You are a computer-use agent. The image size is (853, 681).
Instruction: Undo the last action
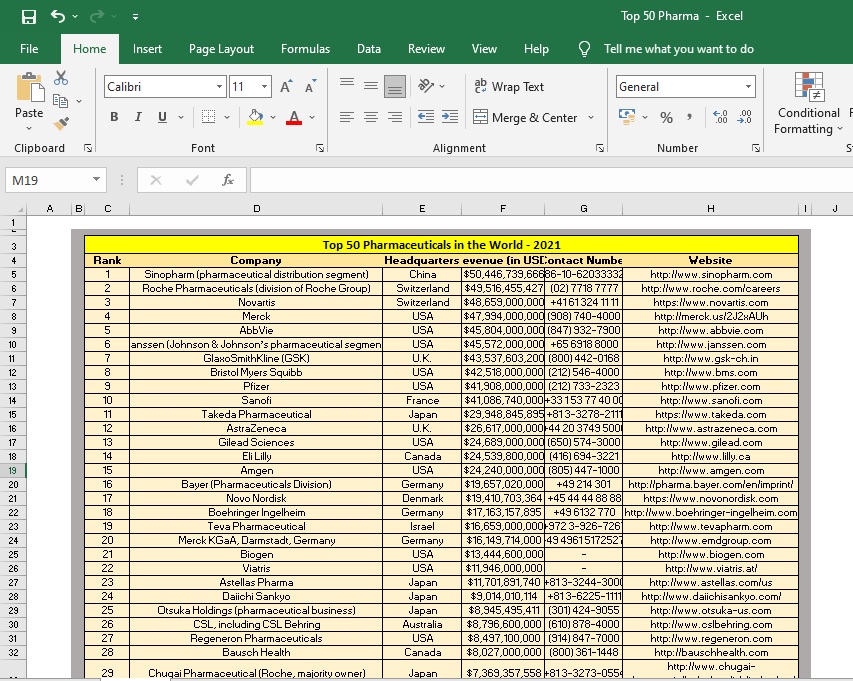[58, 16]
